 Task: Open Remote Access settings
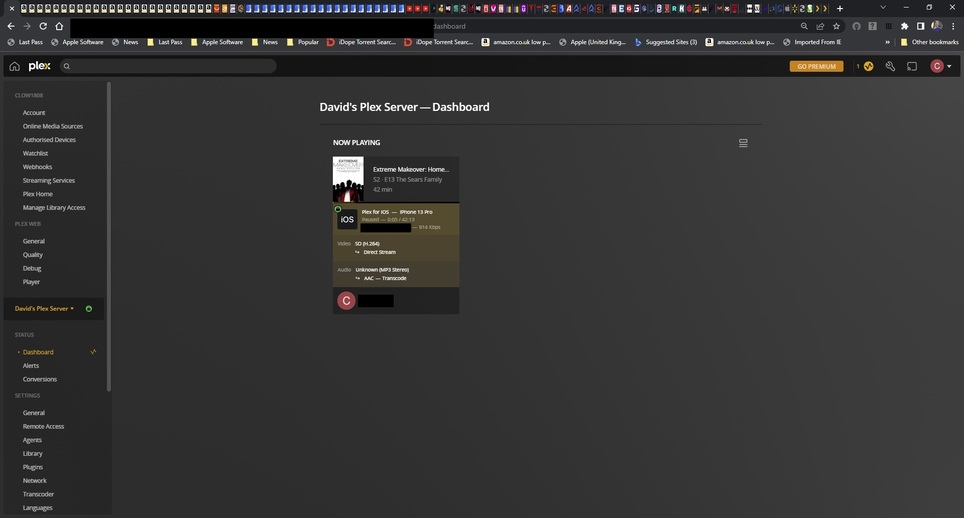[x=43, y=426]
